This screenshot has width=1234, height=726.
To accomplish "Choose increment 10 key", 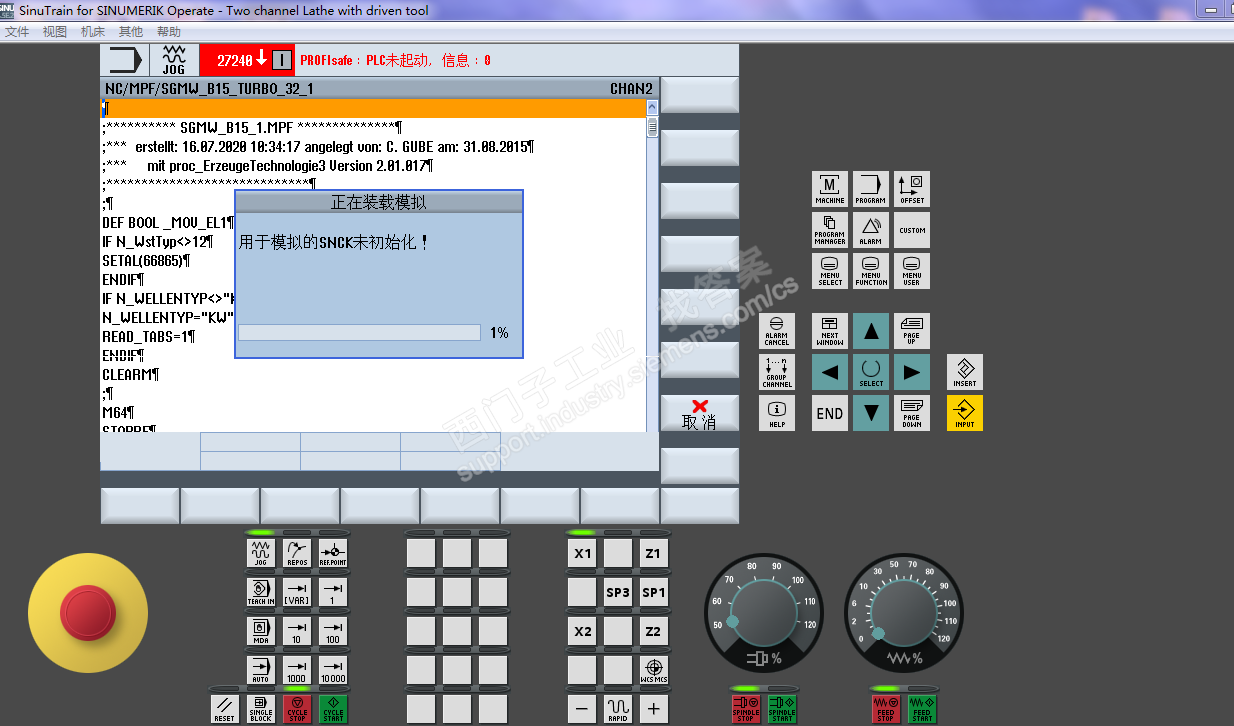I will [297, 631].
